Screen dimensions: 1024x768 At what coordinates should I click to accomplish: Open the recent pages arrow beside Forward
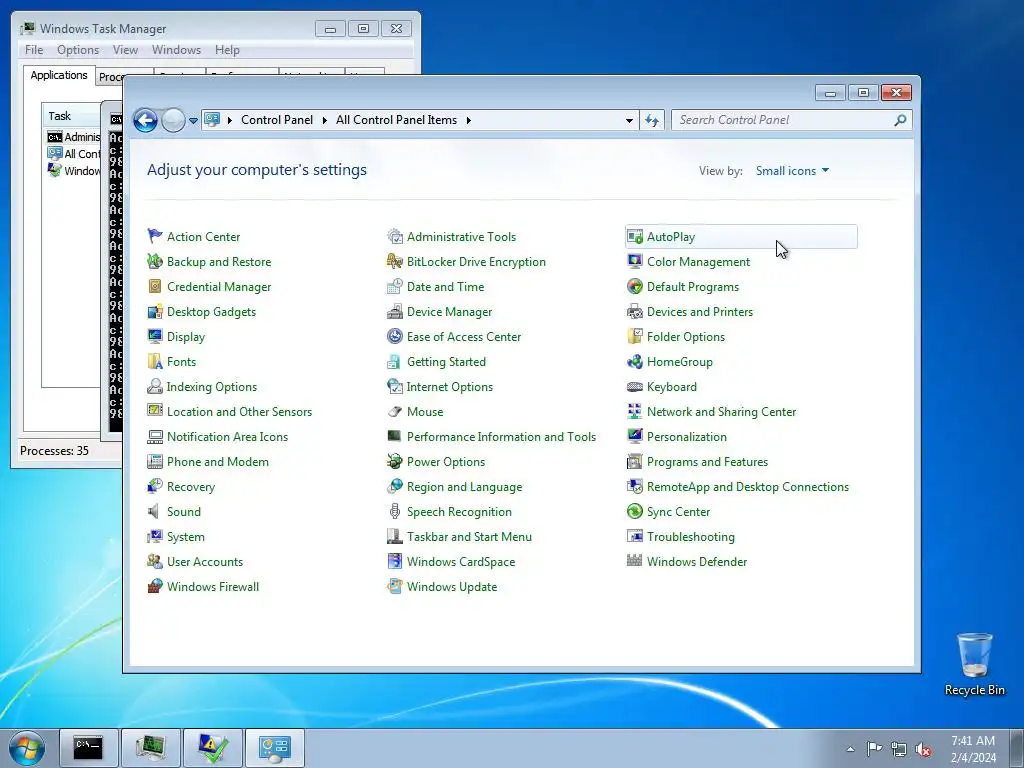(193, 121)
